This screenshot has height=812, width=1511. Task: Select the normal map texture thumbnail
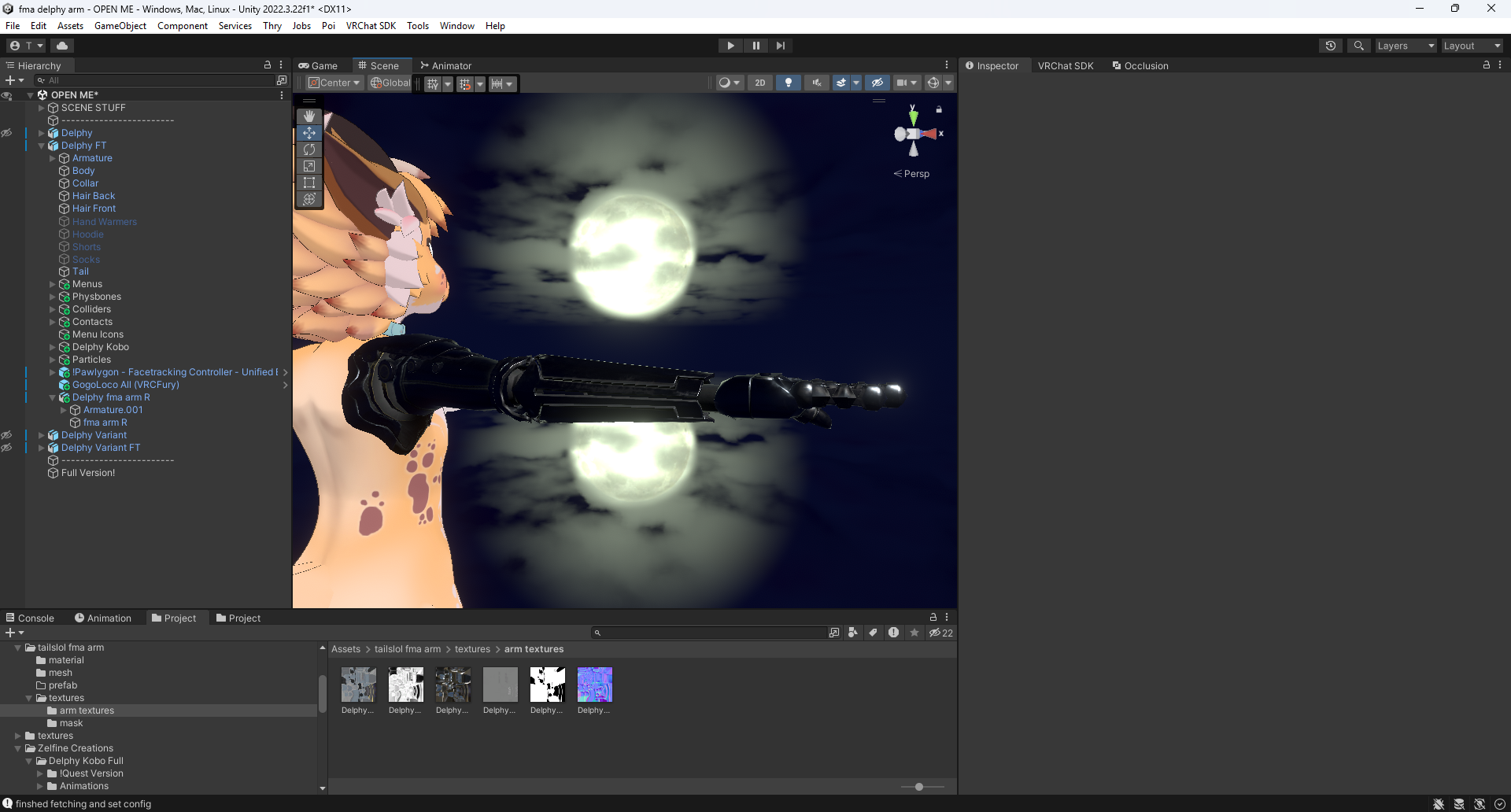(x=595, y=685)
